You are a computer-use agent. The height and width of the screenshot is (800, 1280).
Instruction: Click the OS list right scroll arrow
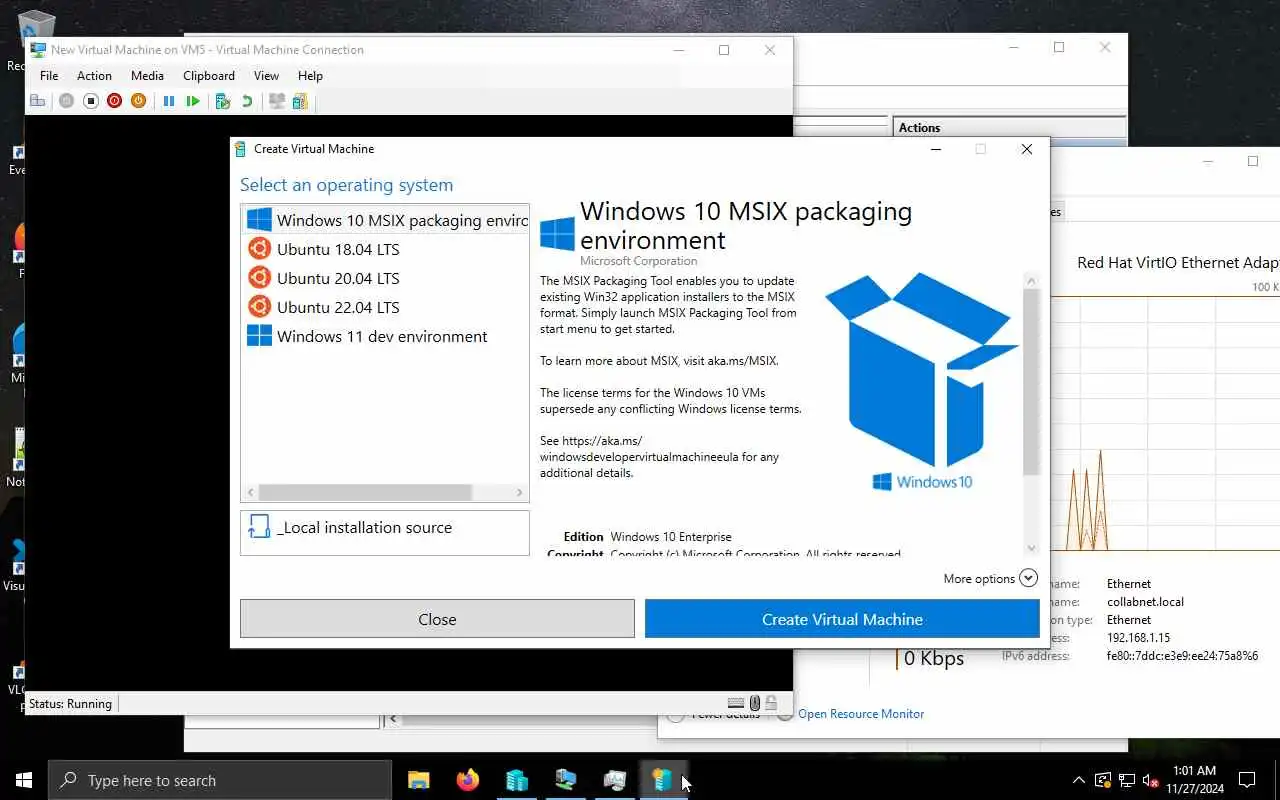click(519, 492)
